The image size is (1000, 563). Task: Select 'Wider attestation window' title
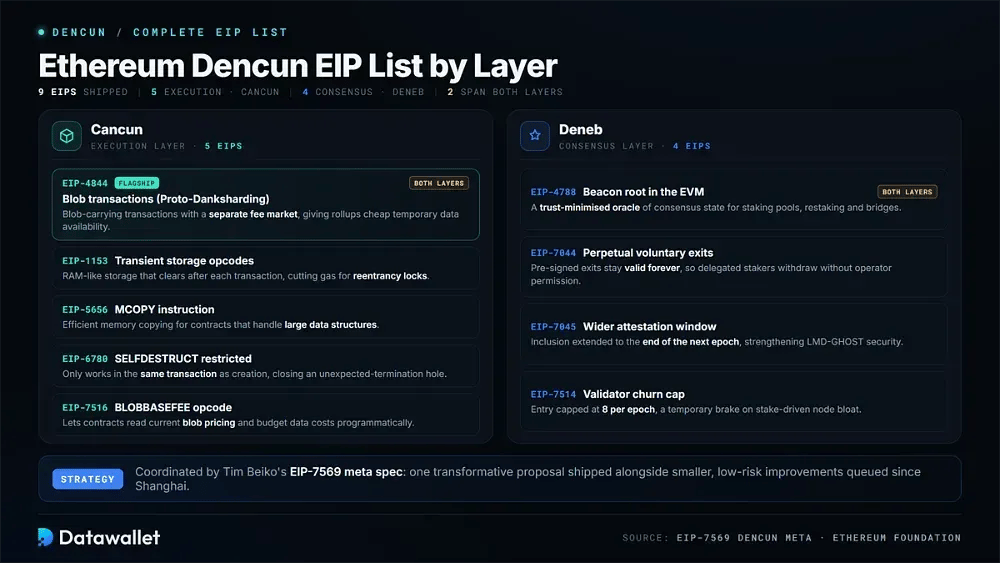[x=649, y=327]
